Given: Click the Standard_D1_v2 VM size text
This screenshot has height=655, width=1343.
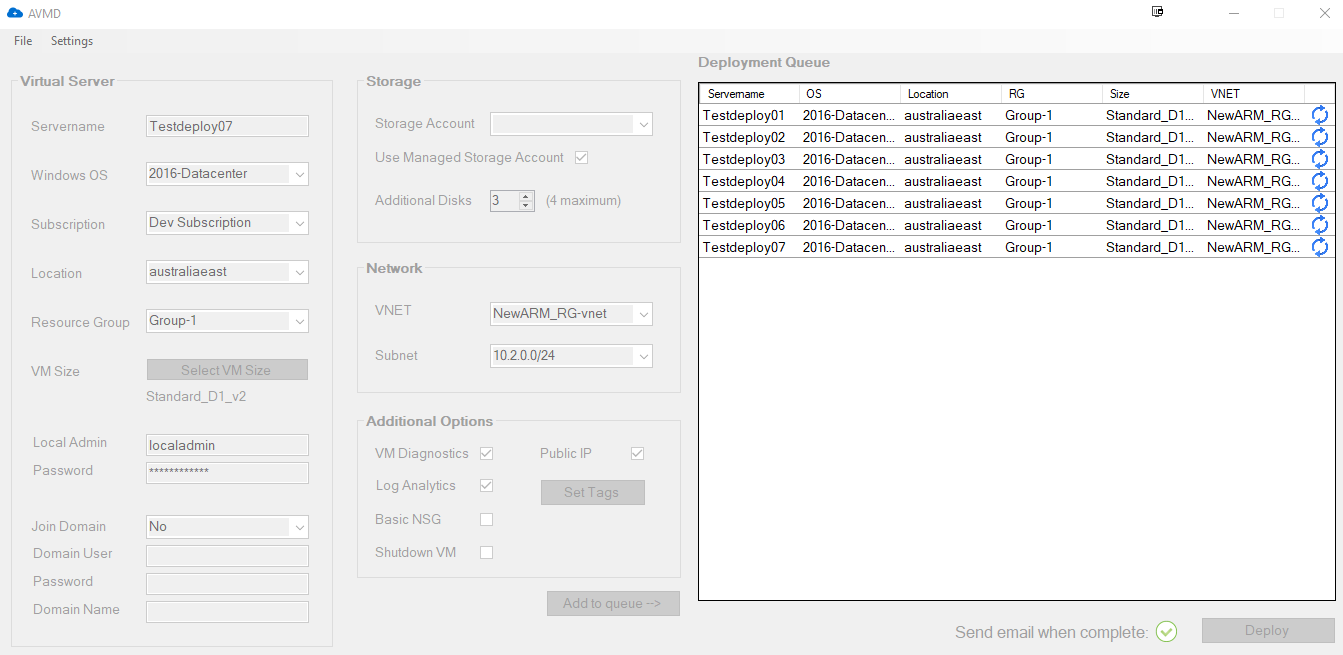Looking at the screenshot, I should (196, 397).
